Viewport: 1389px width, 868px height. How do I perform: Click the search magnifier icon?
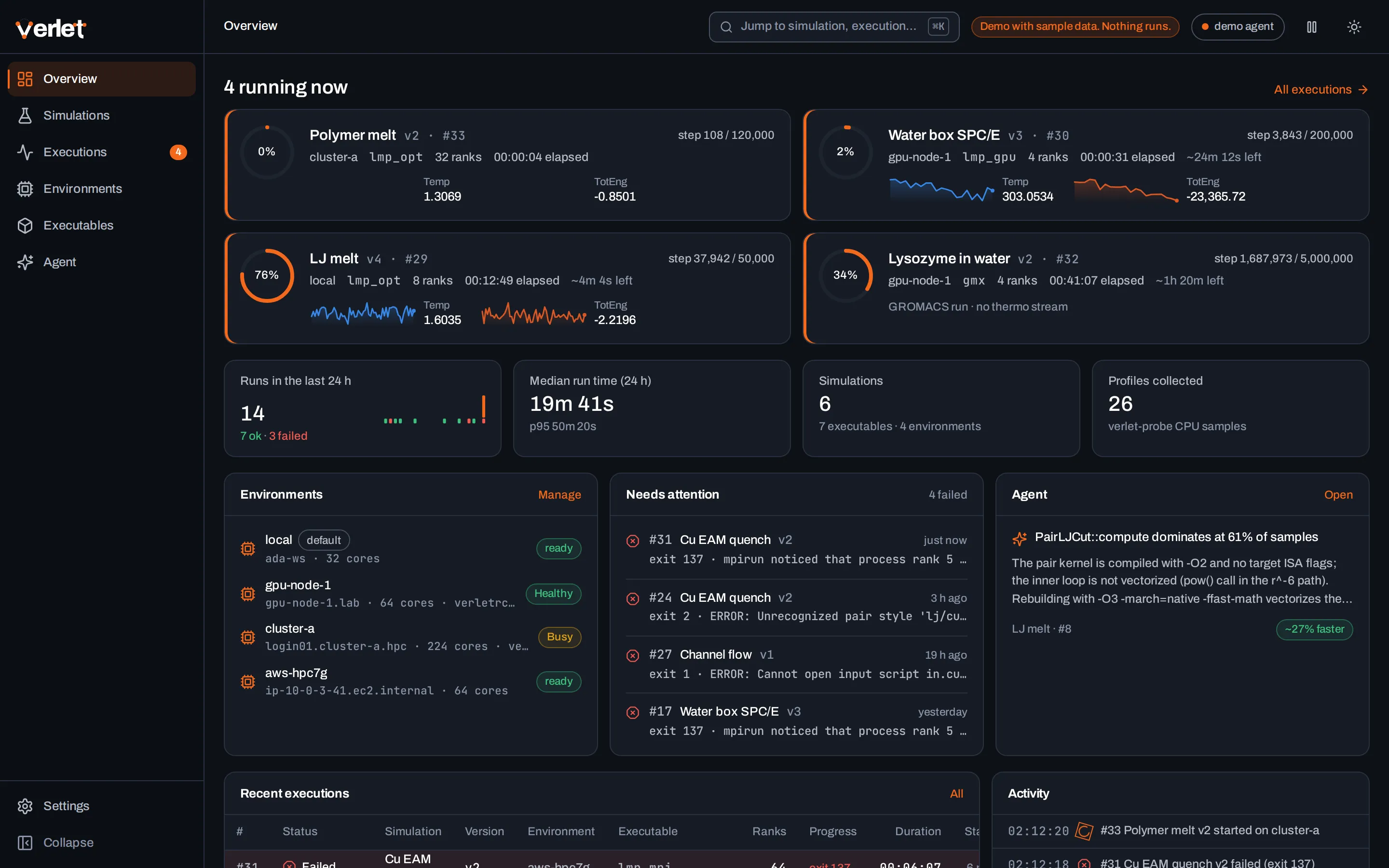click(726, 27)
